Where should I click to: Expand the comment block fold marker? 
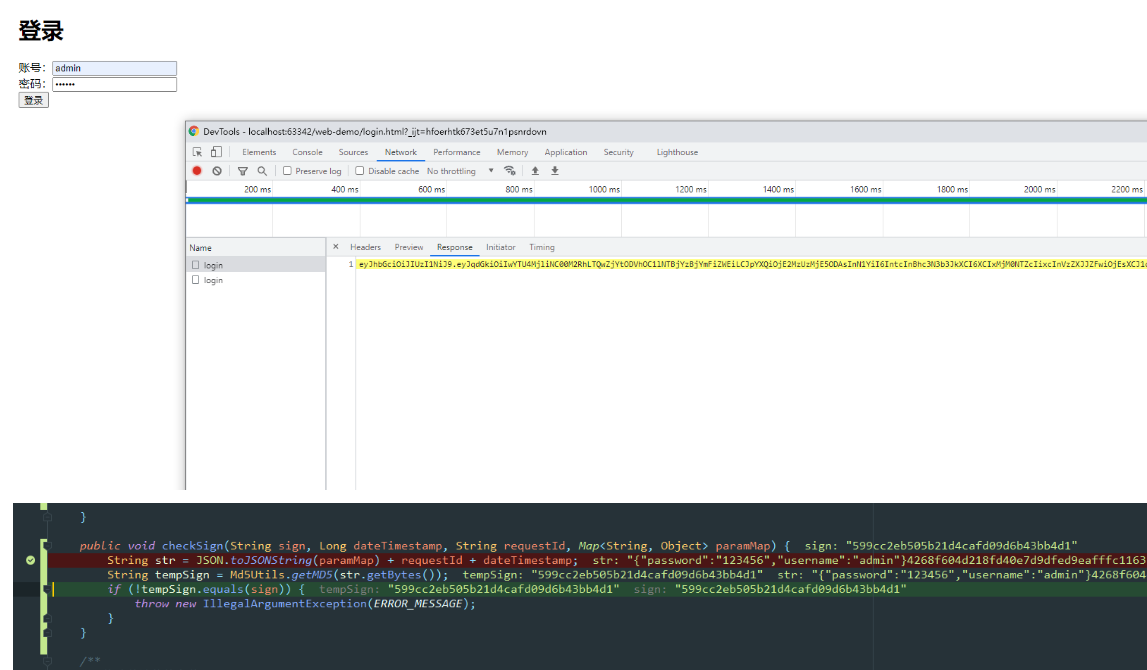[47, 660]
